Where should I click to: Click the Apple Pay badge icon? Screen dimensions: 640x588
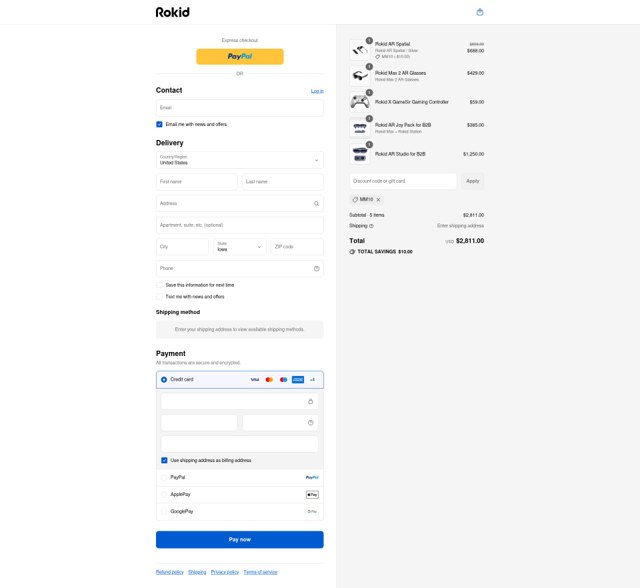(312, 495)
